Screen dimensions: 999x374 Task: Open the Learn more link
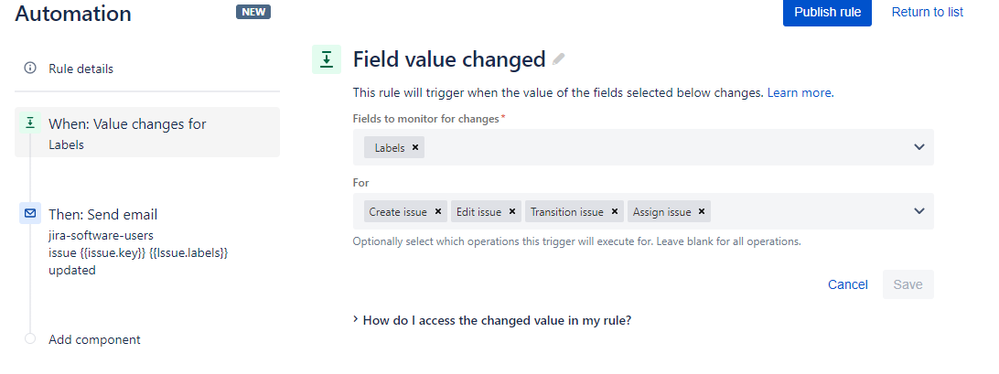click(x=800, y=93)
